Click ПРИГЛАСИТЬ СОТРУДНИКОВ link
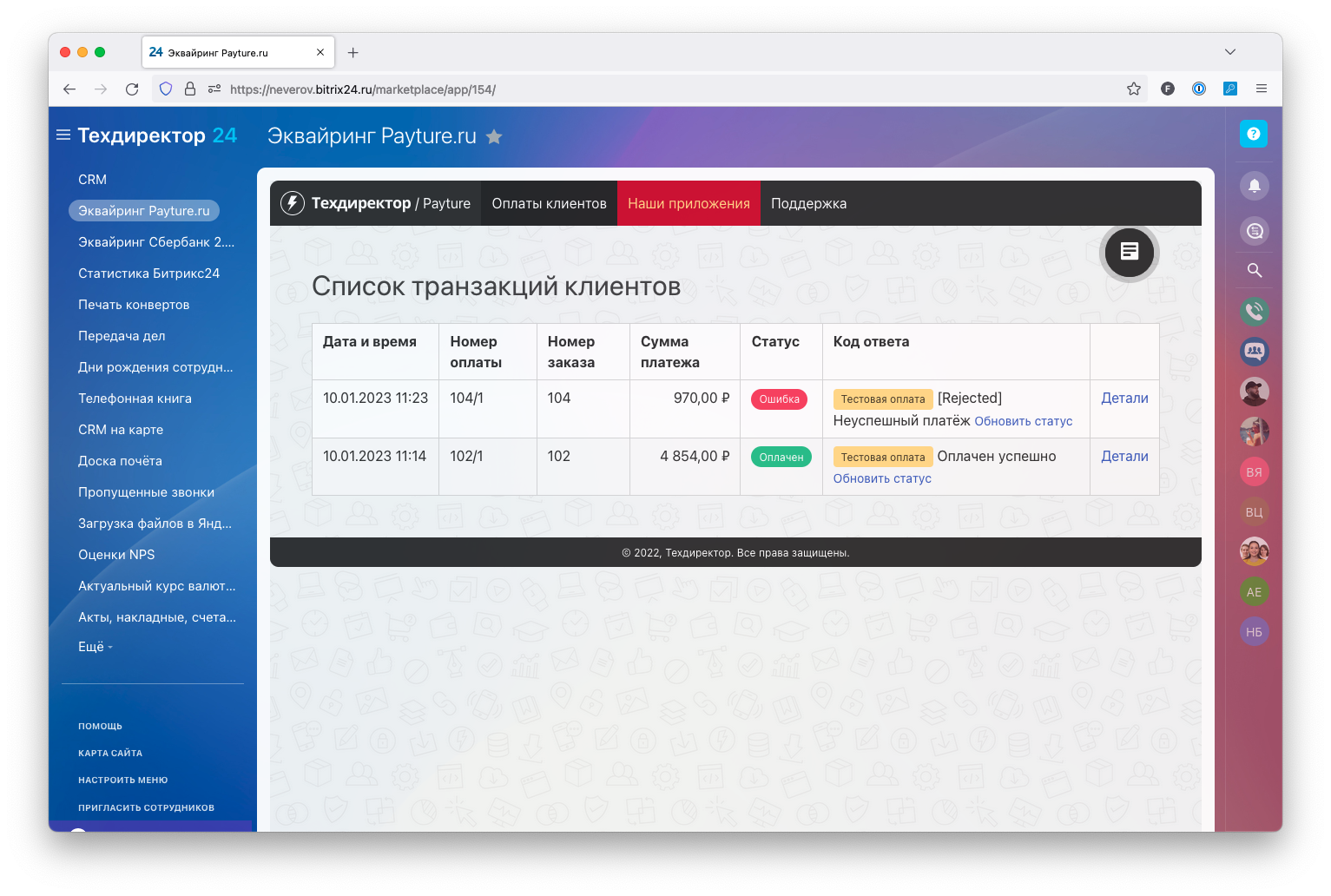1331x896 pixels. click(x=146, y=807)
